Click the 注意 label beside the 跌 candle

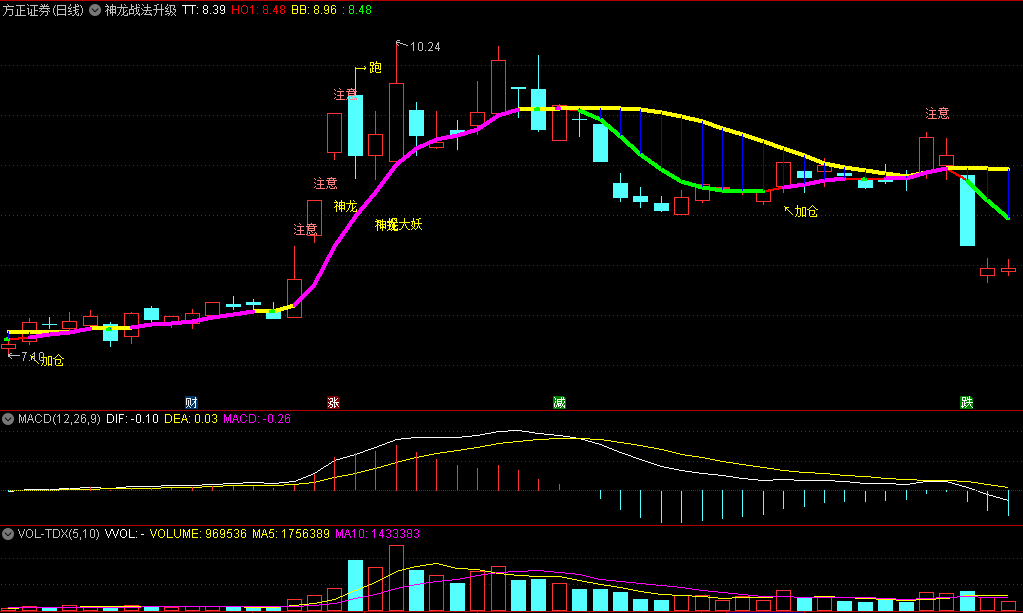point(937,113)
